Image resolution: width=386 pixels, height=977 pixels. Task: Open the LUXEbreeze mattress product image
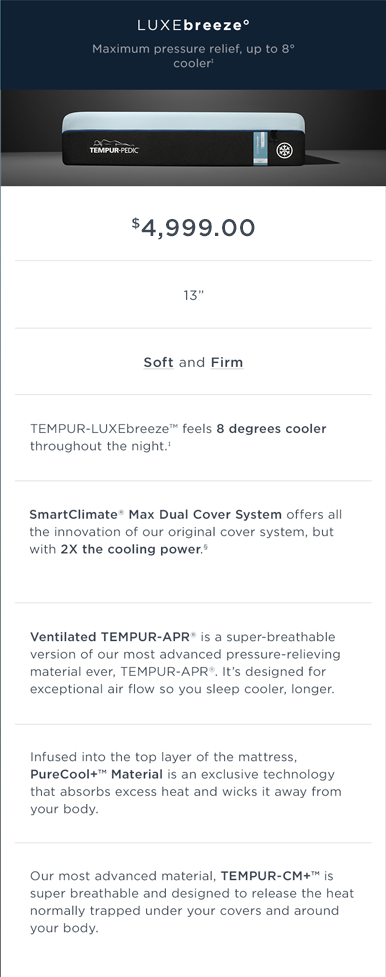coord(193,138)
